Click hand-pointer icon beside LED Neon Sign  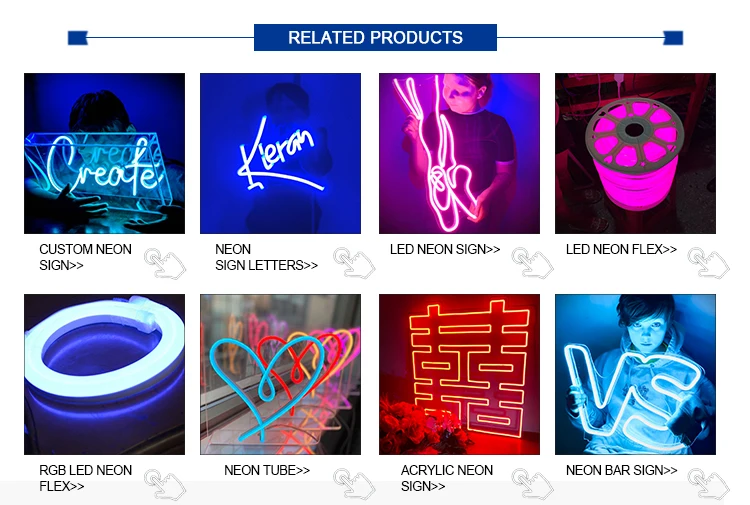tap(532, 263)
